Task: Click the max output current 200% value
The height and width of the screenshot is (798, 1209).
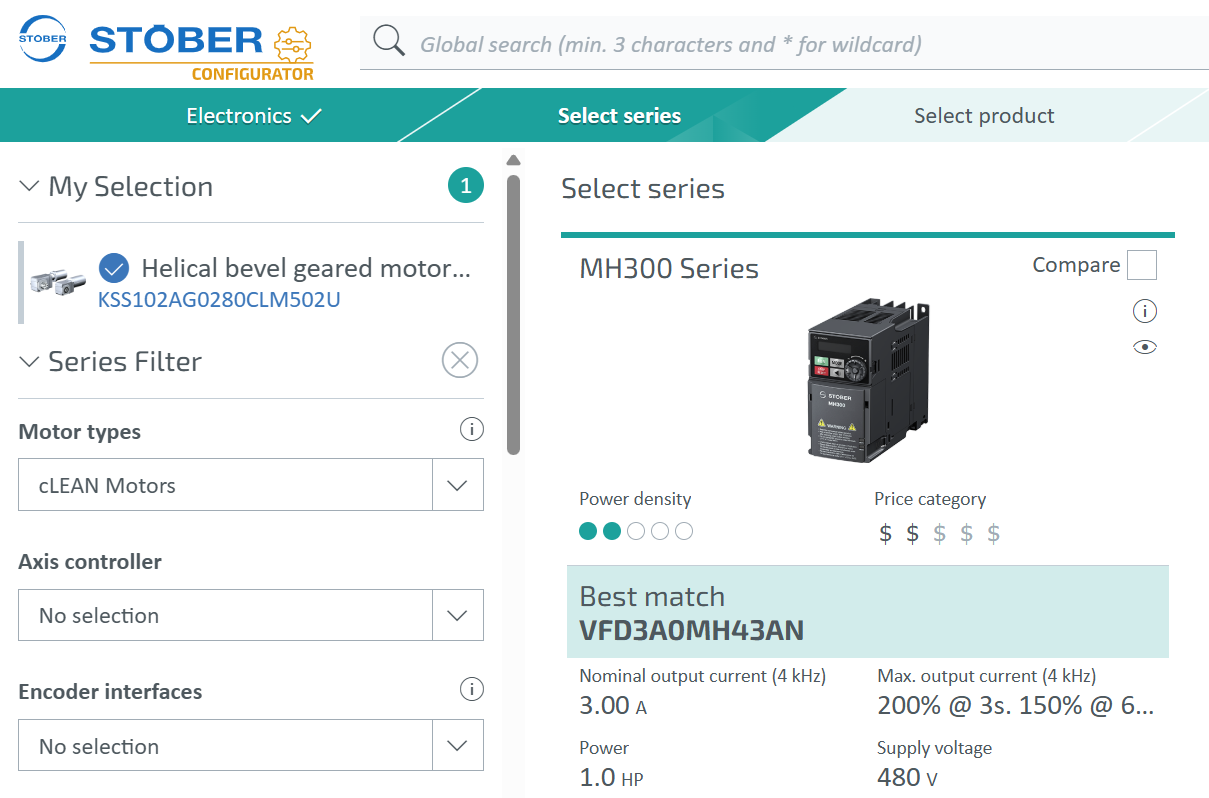Action: tap(1016, 705)
